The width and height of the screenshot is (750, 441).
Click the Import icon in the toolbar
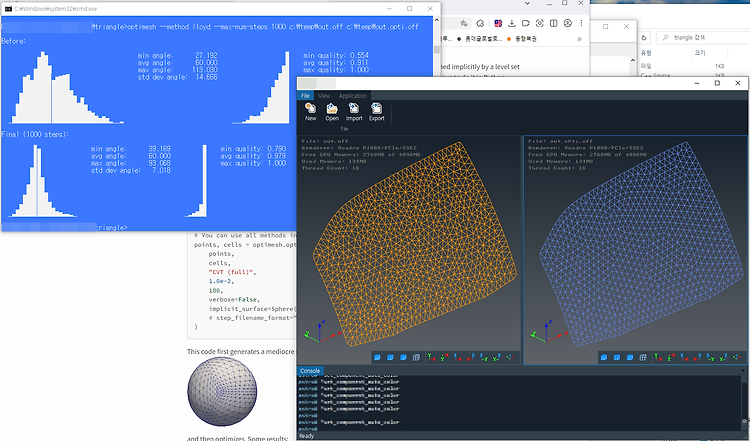(x=354, y=111)
